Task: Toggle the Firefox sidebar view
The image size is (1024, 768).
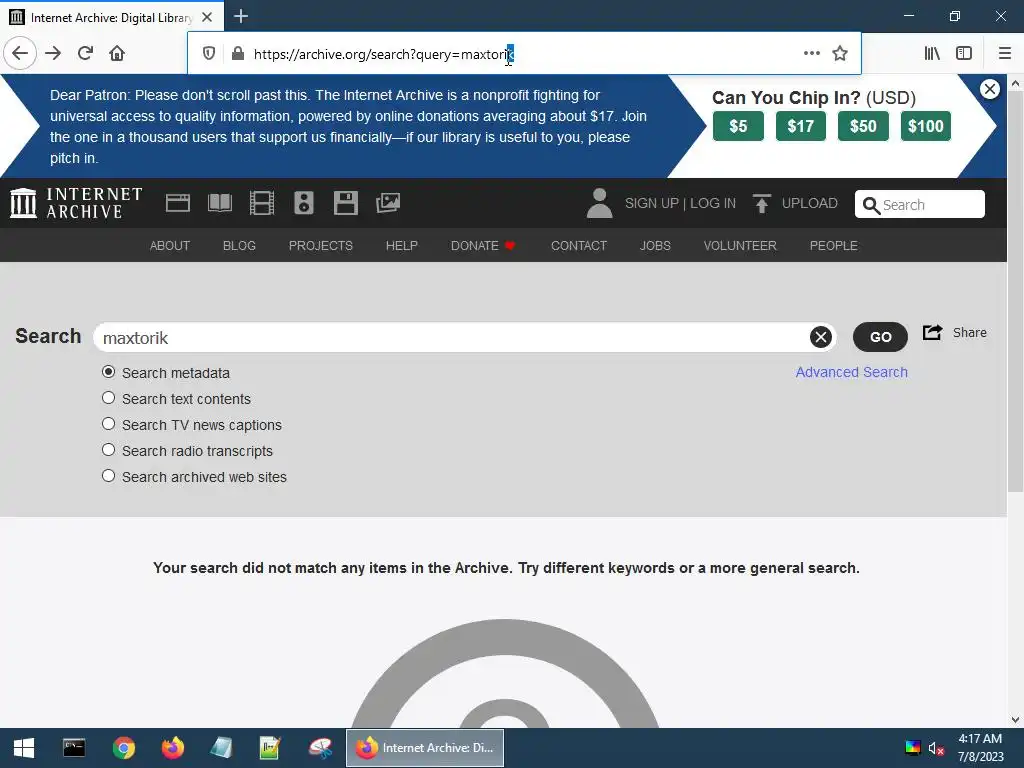Action: point(964,54)
